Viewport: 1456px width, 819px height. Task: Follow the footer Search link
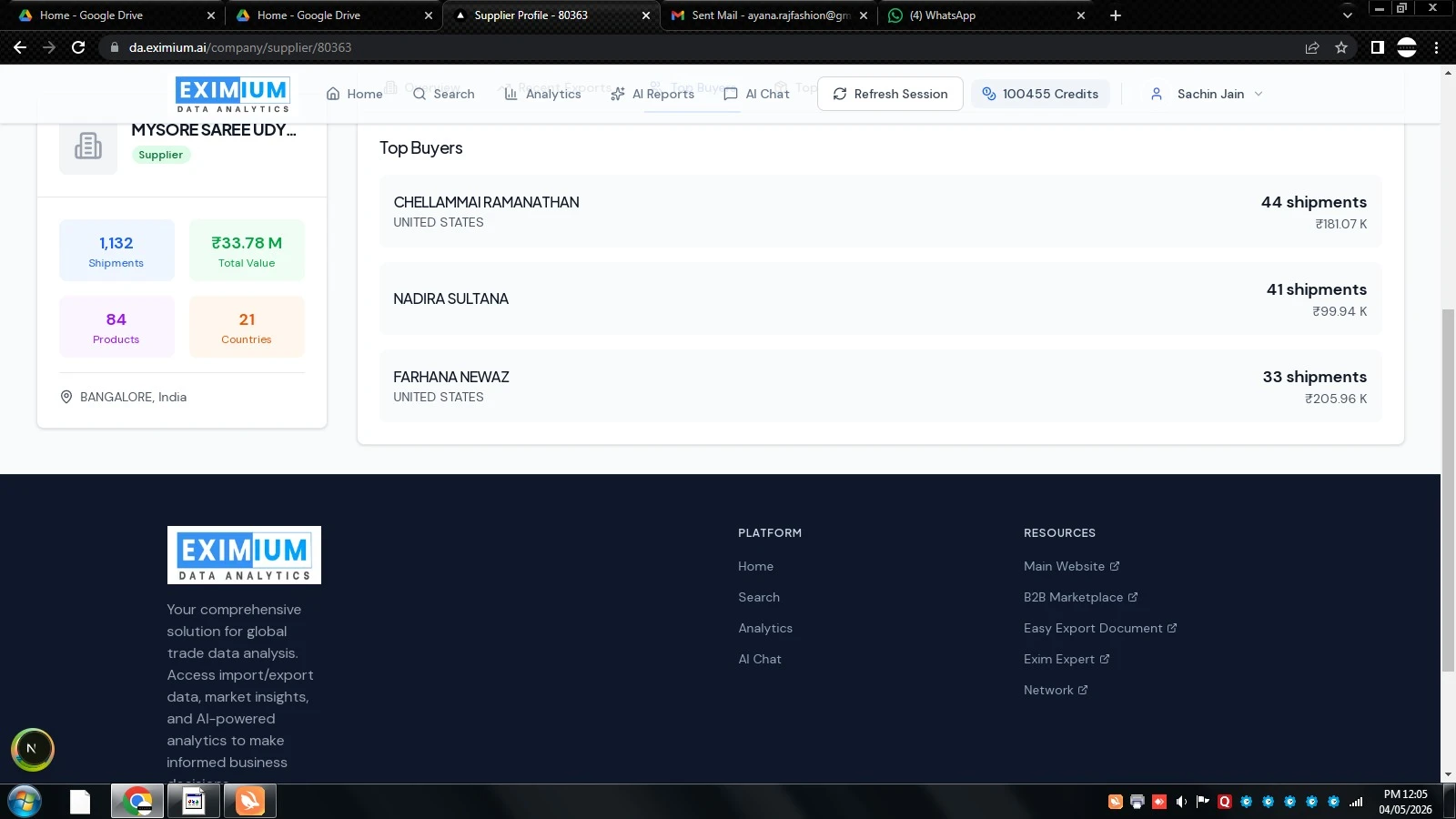coord(759,597)
